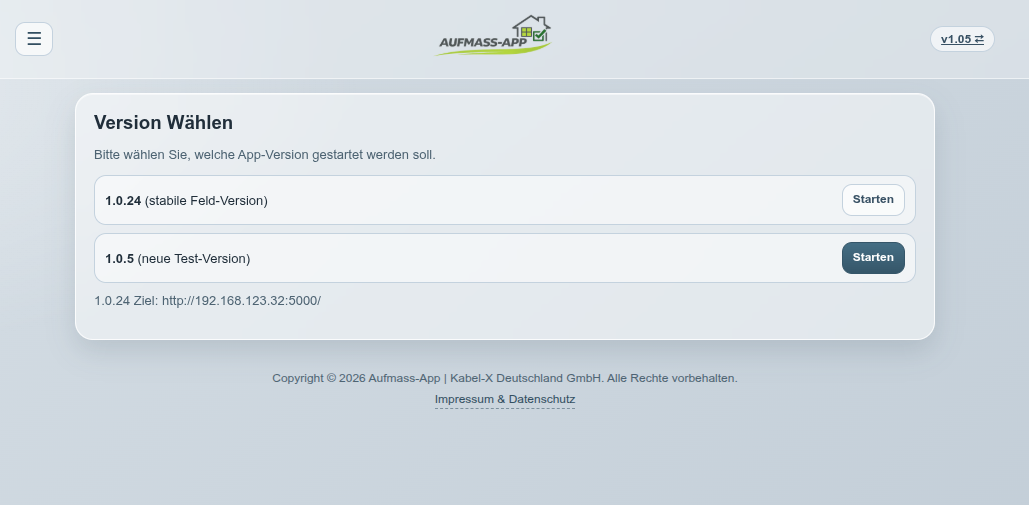This screenshot has width=1029, height=505.
Task: Click the bold 1.0.5 version number
Action: coord(119,259)
